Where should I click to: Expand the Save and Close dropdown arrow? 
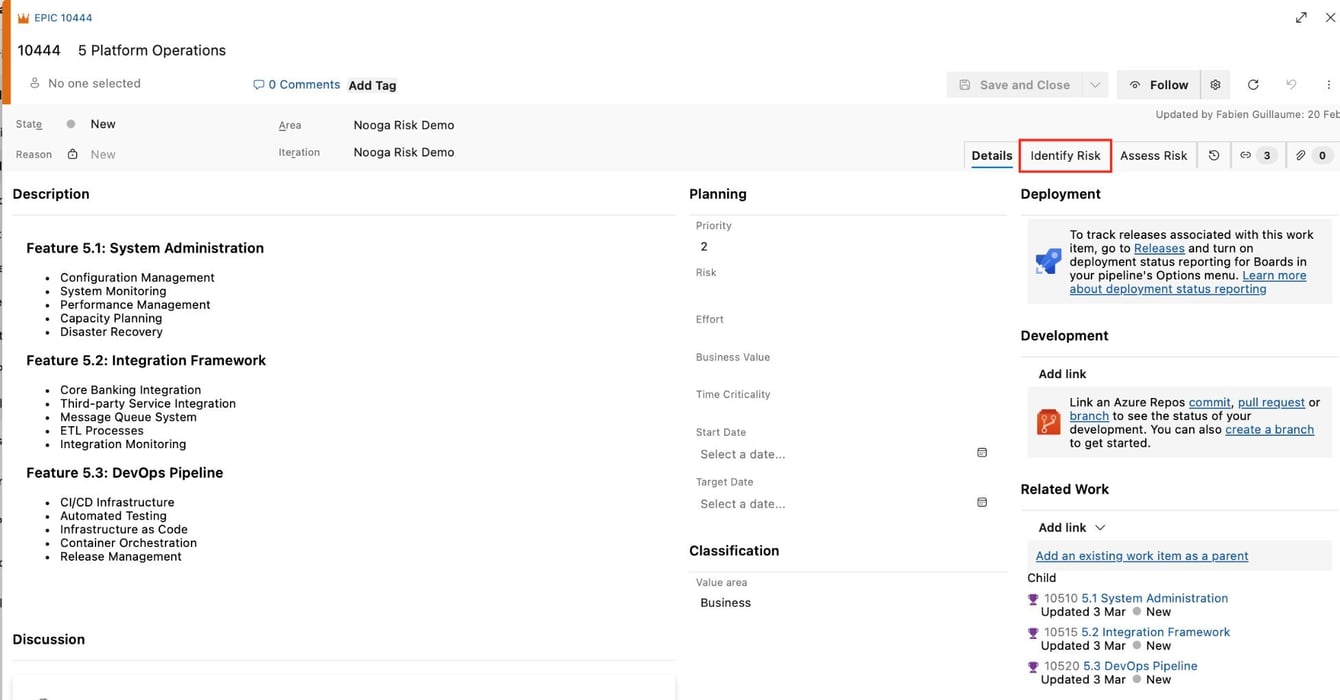pyautogui.click(x=1095, y=85)
